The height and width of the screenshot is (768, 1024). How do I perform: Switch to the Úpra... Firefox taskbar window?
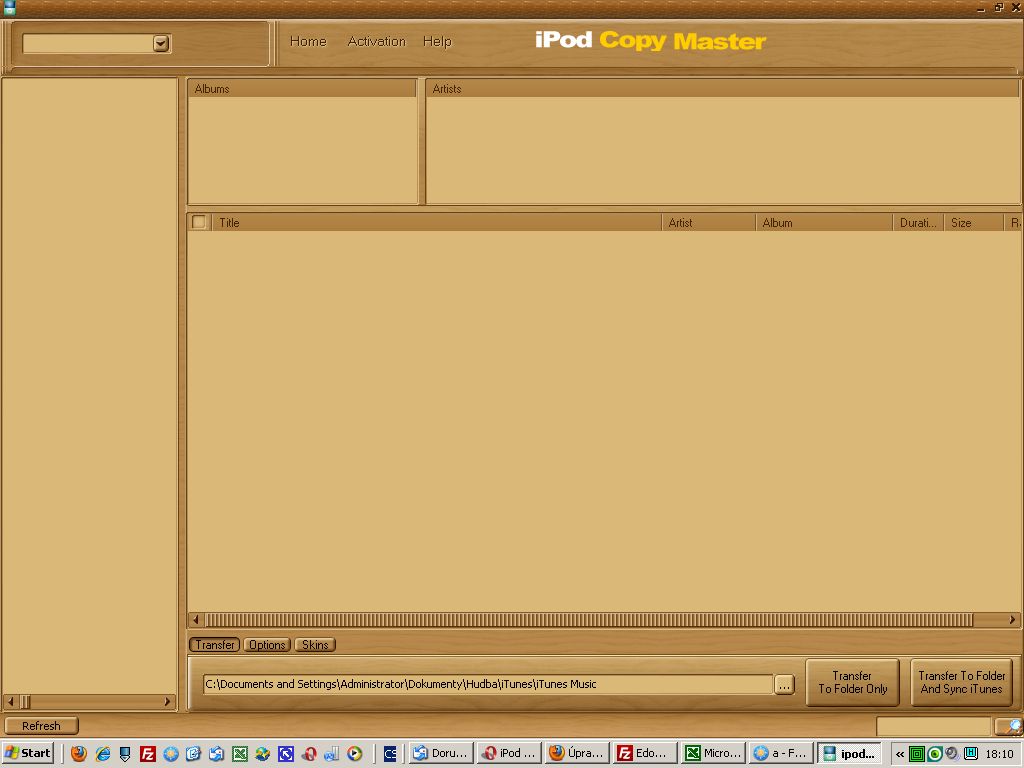pyautogui.click(x=577, y=753)
